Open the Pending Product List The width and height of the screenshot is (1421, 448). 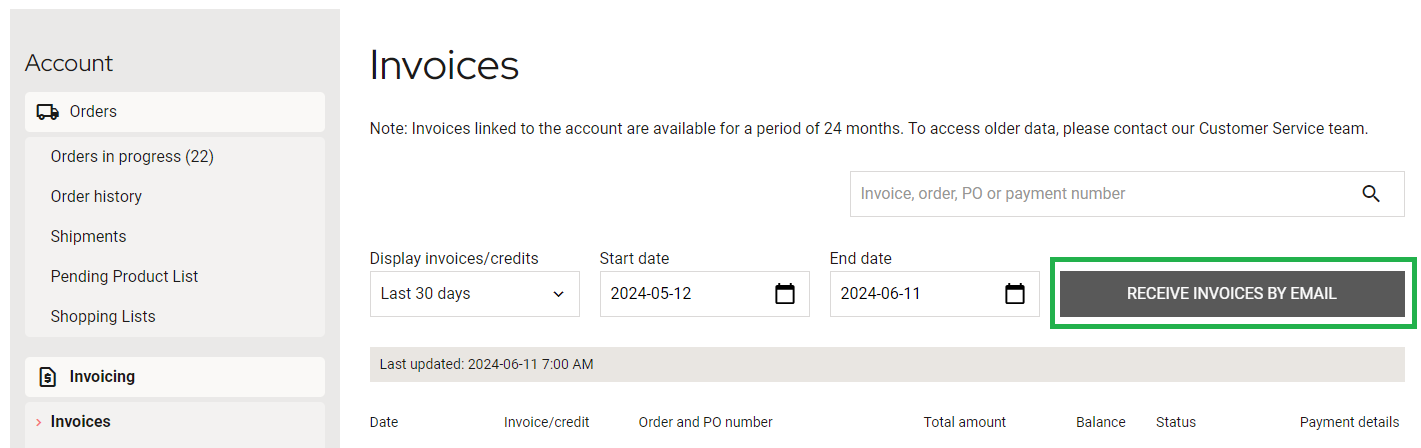tap(124, 277)
